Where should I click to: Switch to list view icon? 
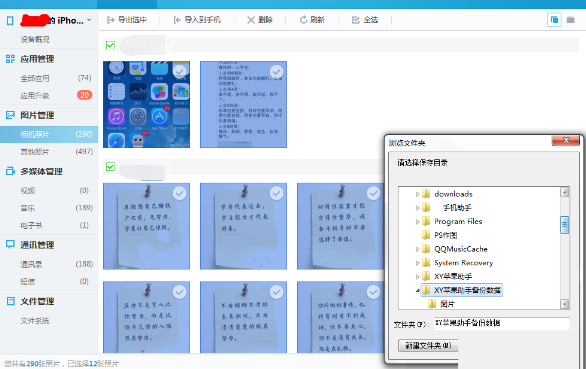(x=570, y=20)
